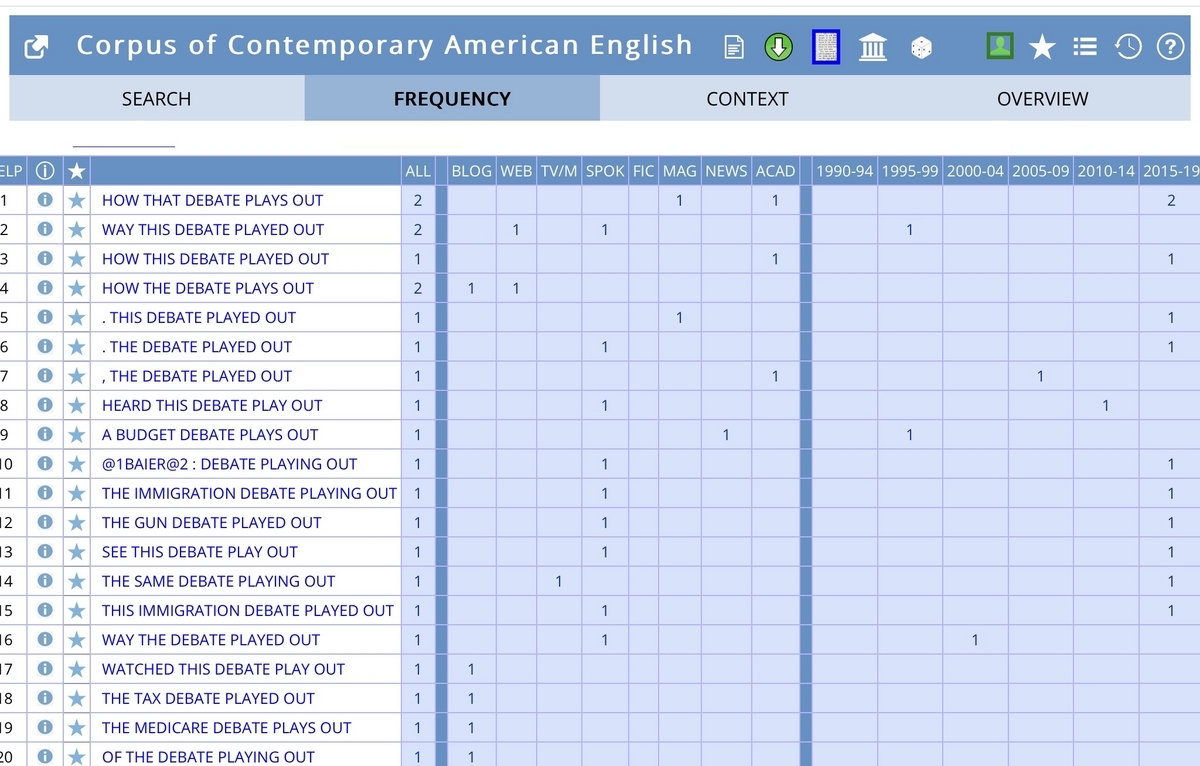This screenshot has width=1200, height=766.
Task: Click the dice random icon
Action: (x=921, y=47)
